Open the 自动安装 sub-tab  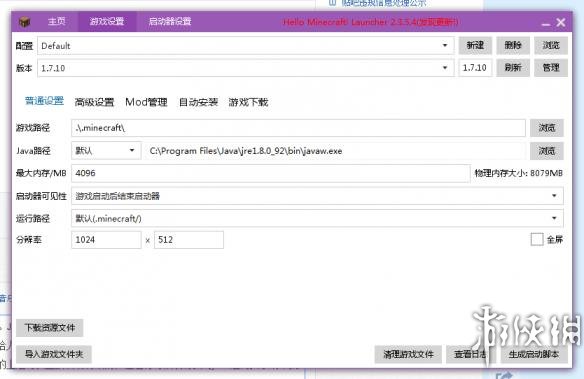pos(198,102)
